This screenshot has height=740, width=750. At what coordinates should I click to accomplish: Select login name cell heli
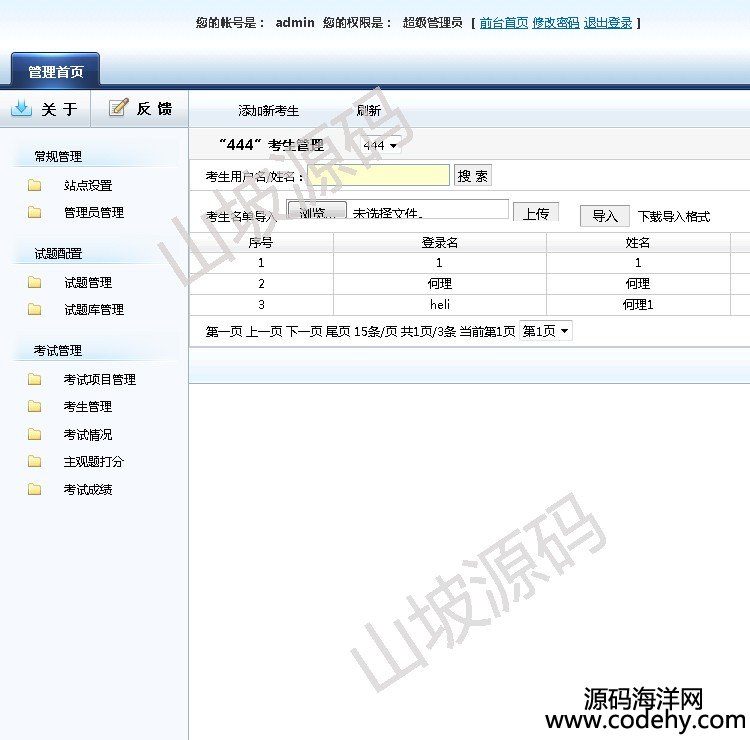[440, 304]
